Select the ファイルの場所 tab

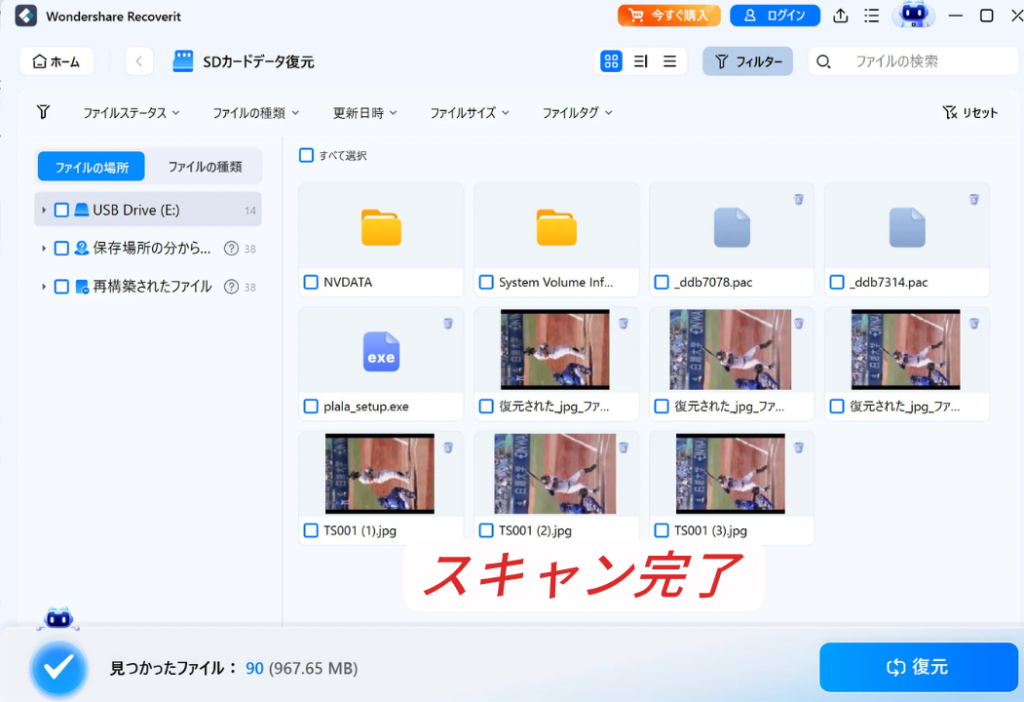coord(92,167)
